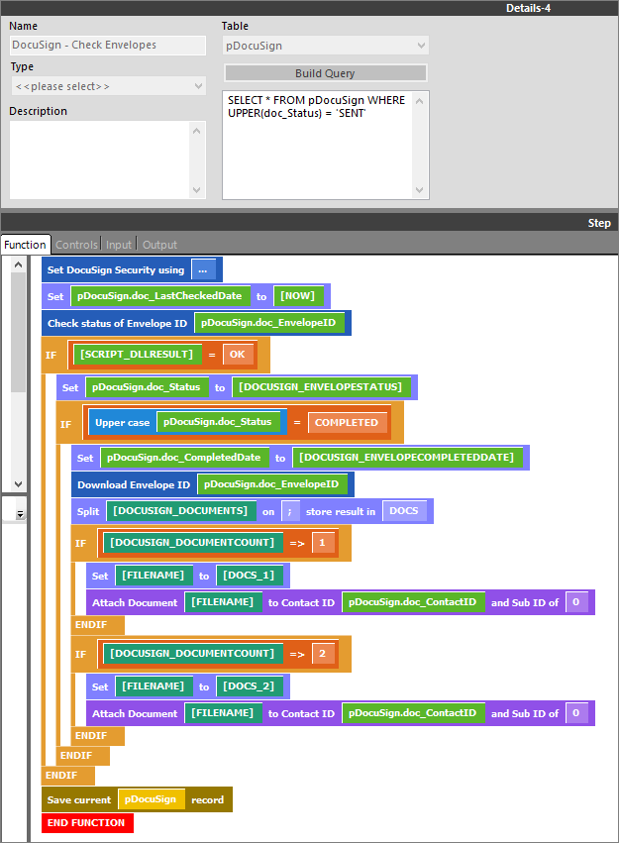
Task: Click the query box scroll up arrow
Action: pyautogui.click(x=419, y=101)
